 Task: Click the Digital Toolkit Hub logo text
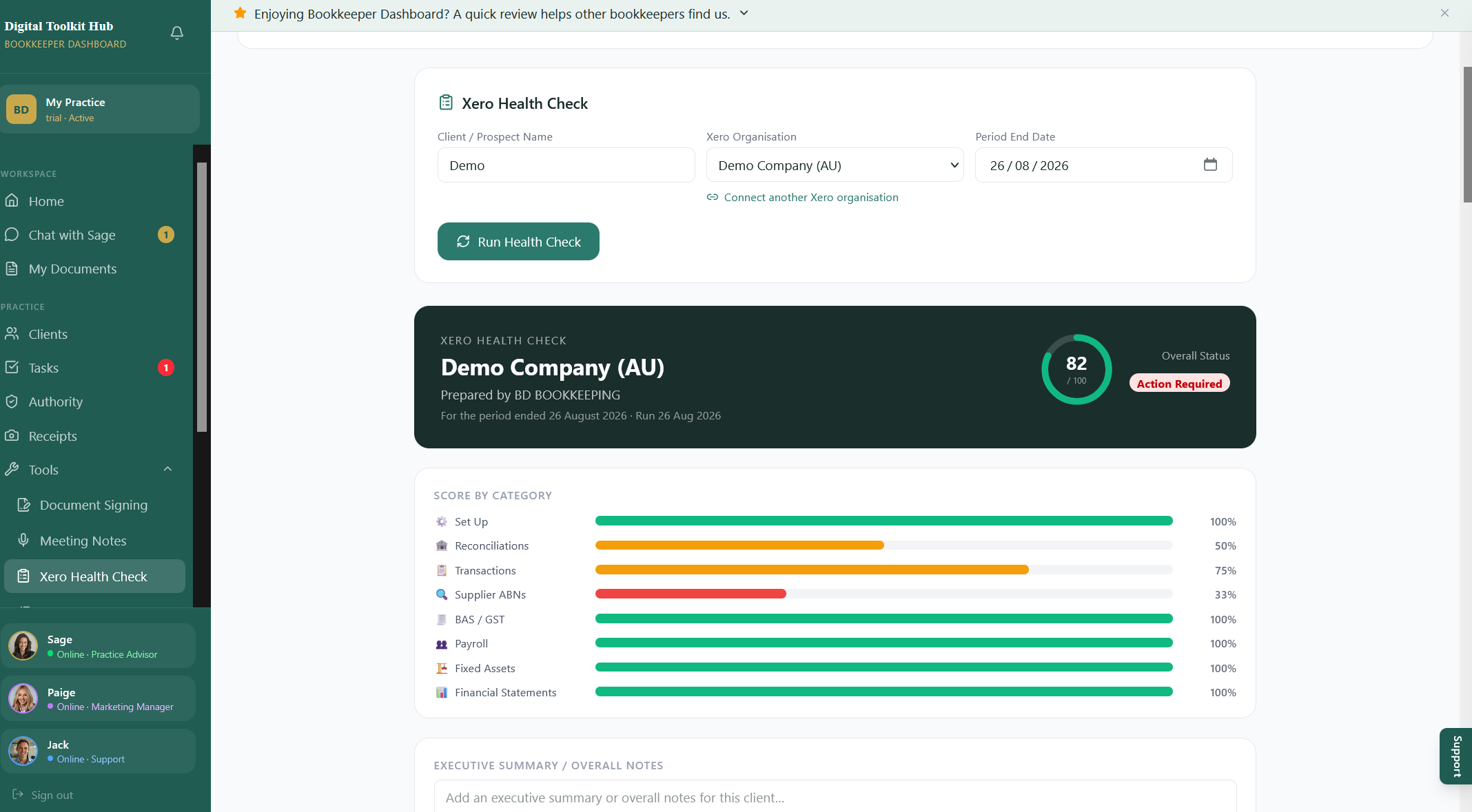[x=59, y=26]
